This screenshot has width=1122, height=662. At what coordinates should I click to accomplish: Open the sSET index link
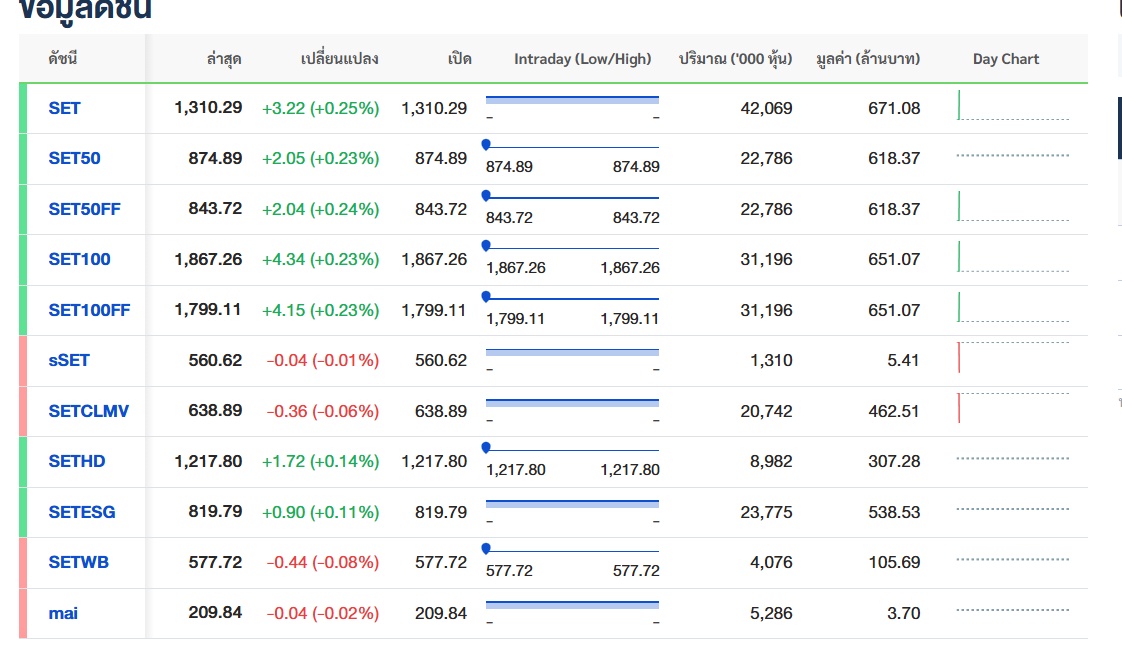pyautogui.click(x=69, y=360)
